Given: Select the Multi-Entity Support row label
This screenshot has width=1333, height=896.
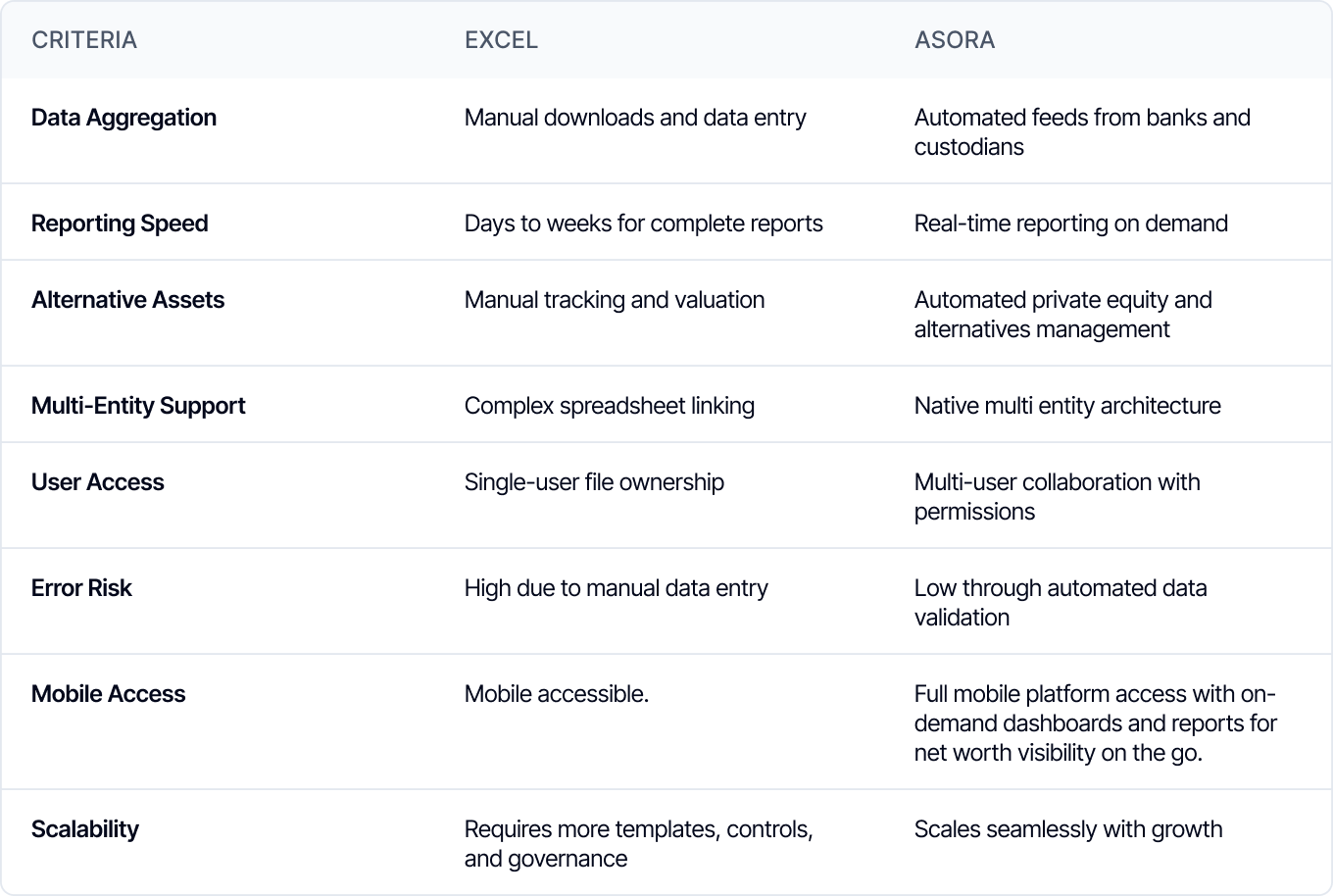Looking at the screenshot, I should pos(138,406).
